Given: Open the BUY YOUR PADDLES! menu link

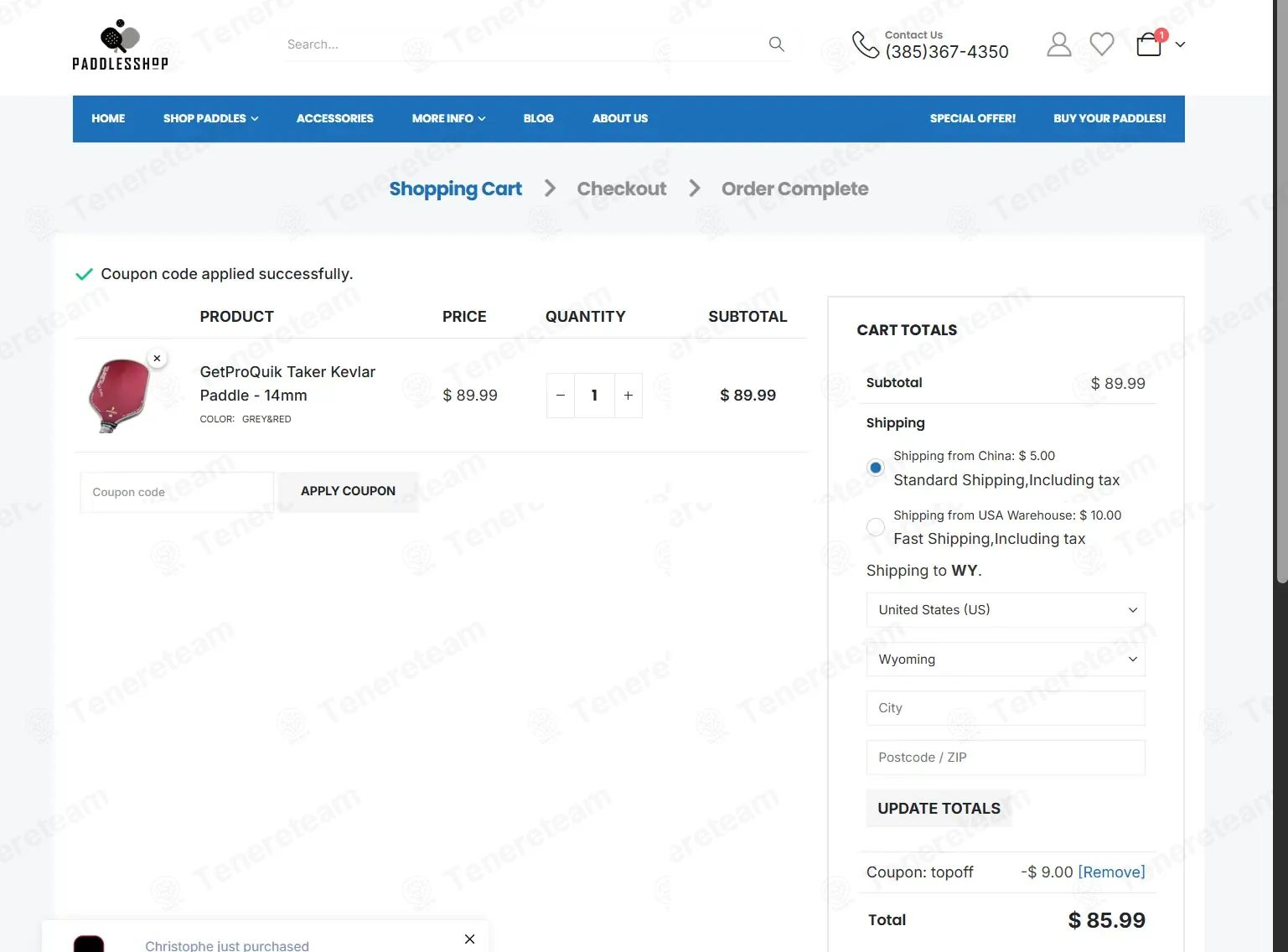Looking at the screenshot, I should [1110, 118].
